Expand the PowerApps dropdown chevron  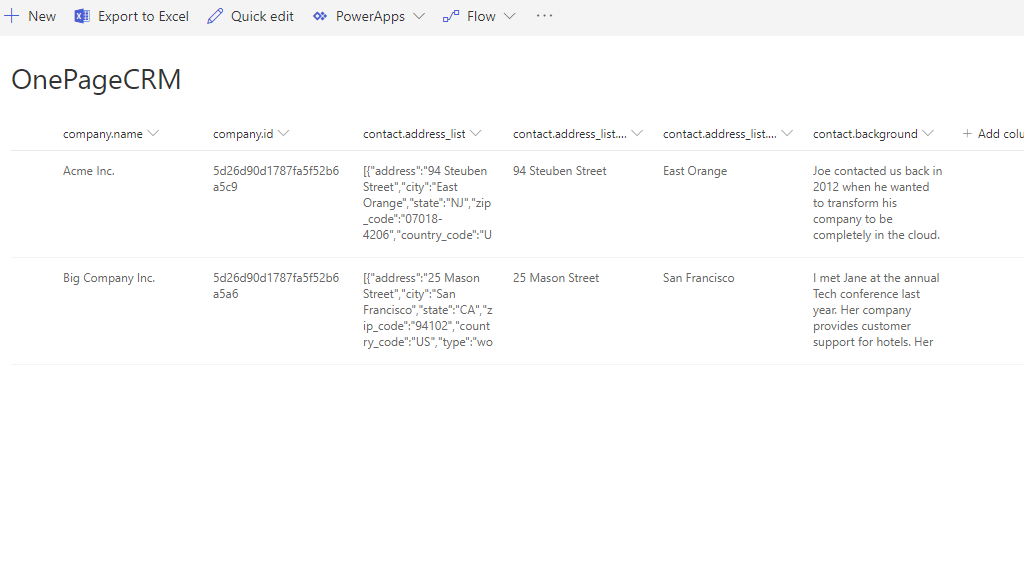(x=418, y=16)
